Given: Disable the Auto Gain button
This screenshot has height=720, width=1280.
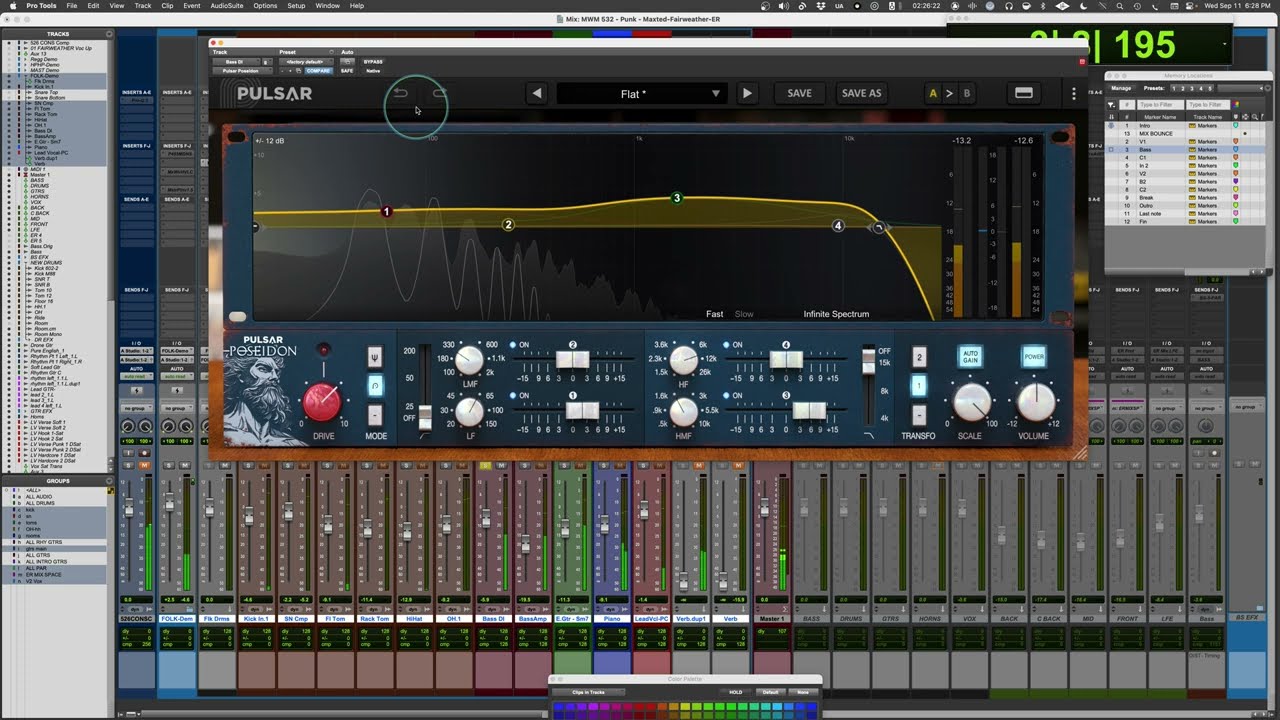Looking at the screenshot, I should (x=970, y=357).
